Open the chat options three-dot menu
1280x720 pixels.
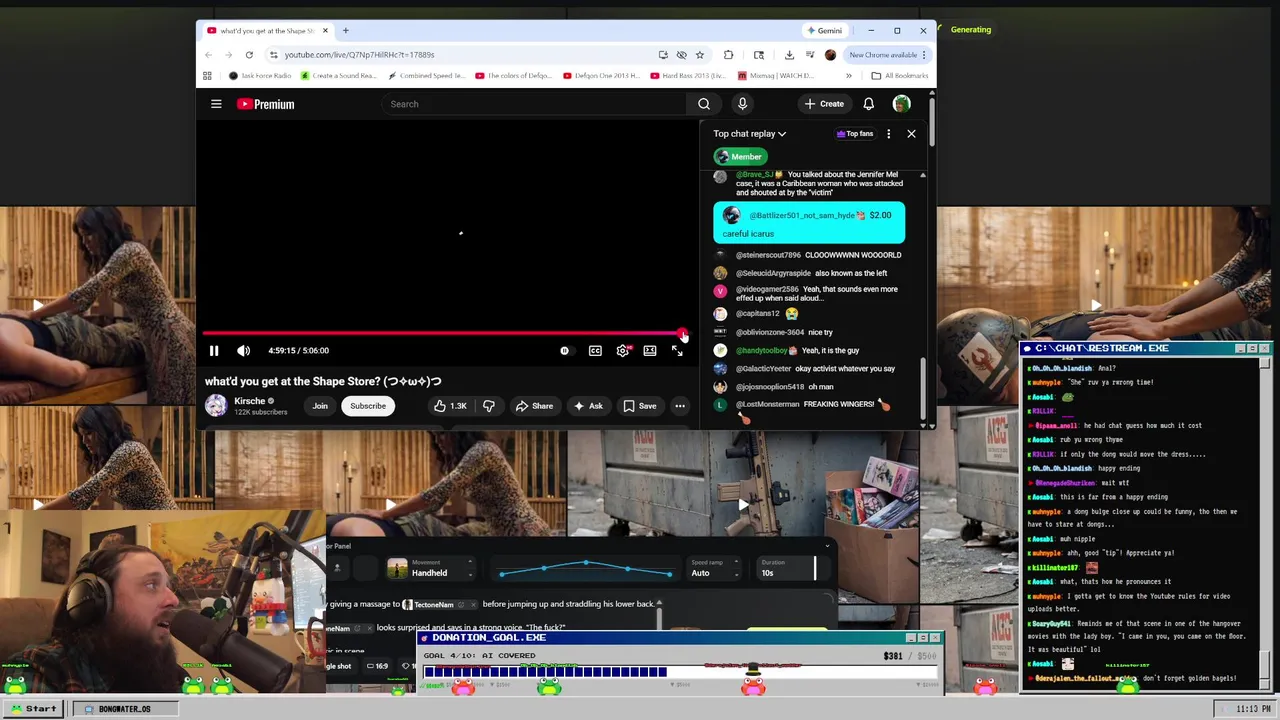(x=888, y=133)
